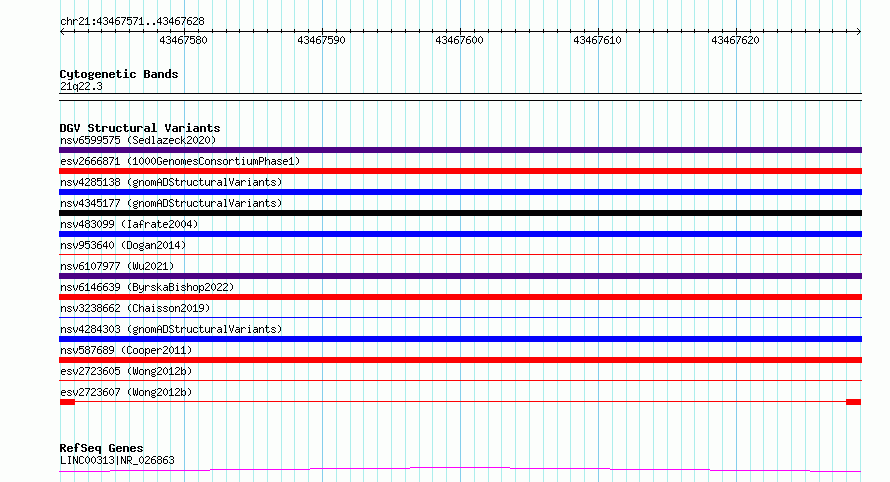Select the RefSeq Genes track heading

pos(101,448)
